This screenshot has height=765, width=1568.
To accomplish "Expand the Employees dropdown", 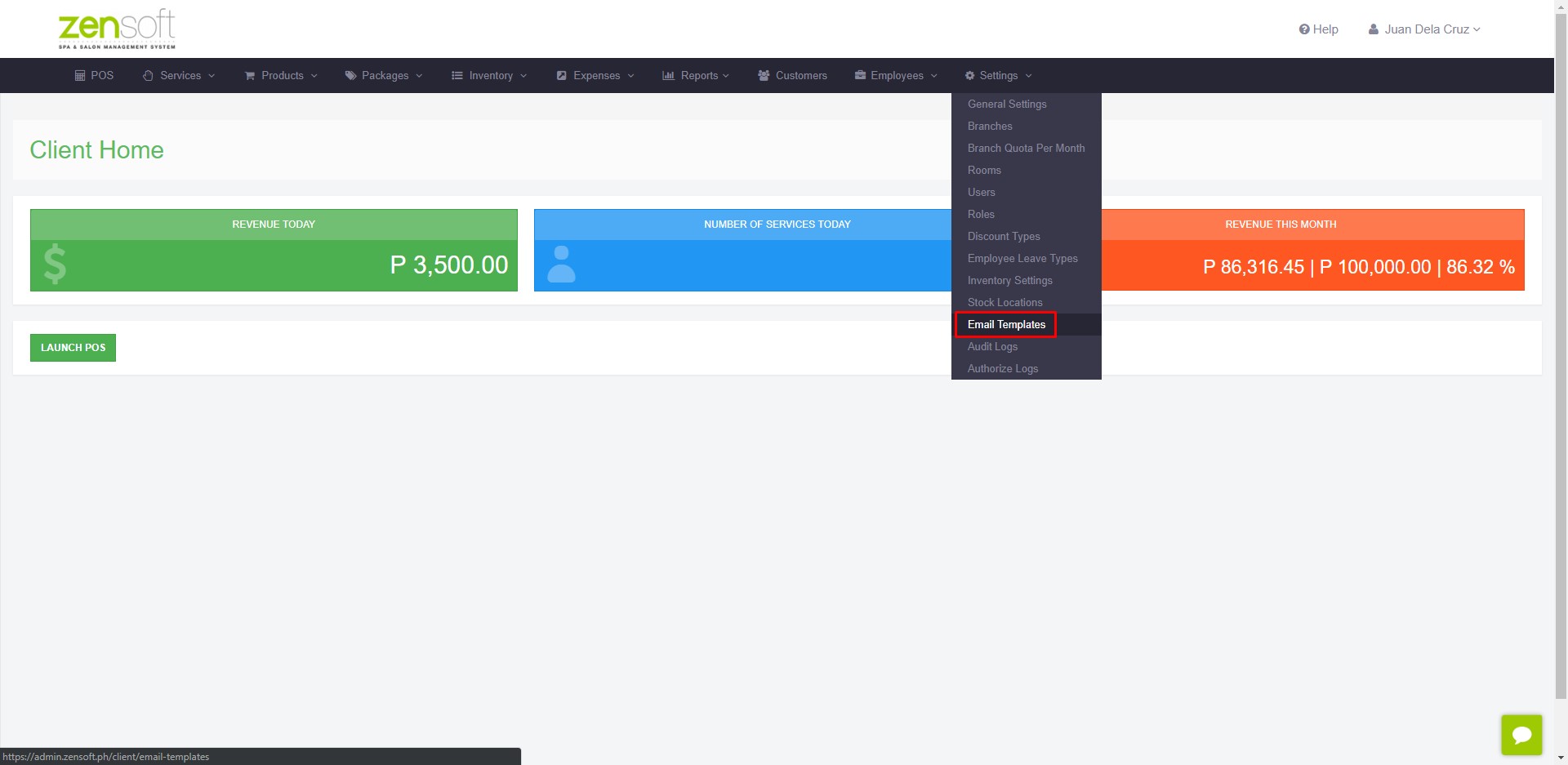I will (896, 75).
